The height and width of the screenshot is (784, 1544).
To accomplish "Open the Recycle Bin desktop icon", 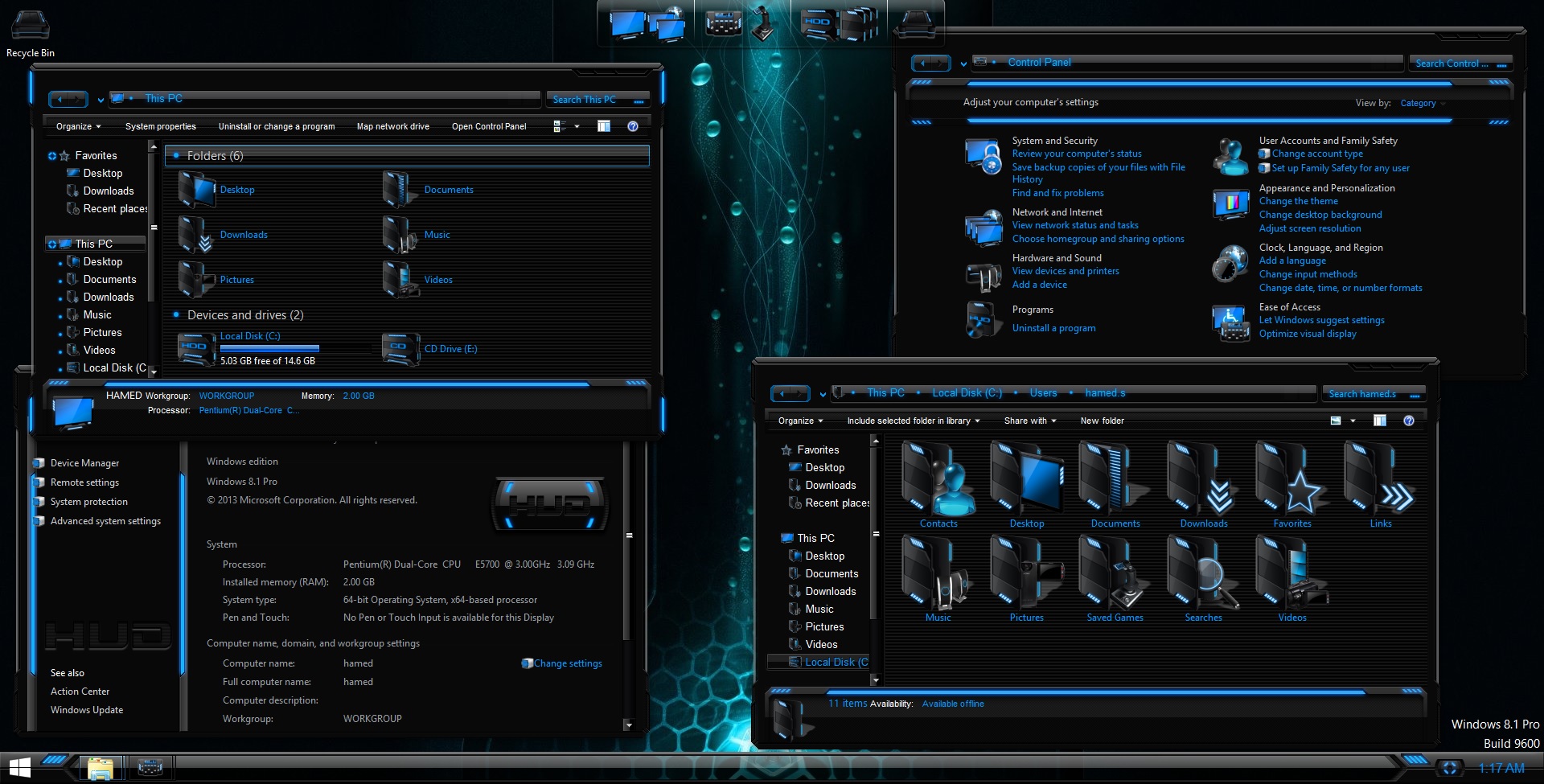I will click(x=31, y=27).
